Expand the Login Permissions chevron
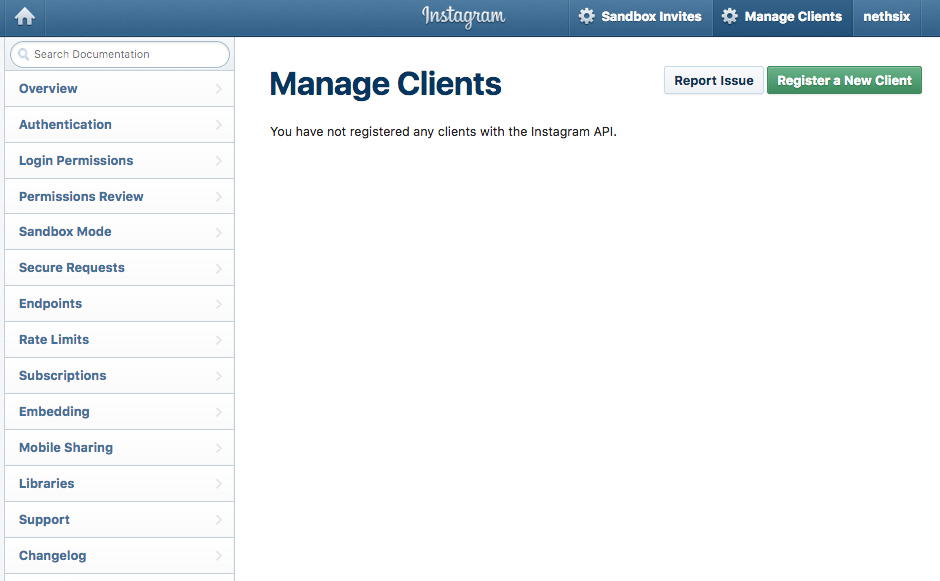The image size is (940, 581). 219,161
